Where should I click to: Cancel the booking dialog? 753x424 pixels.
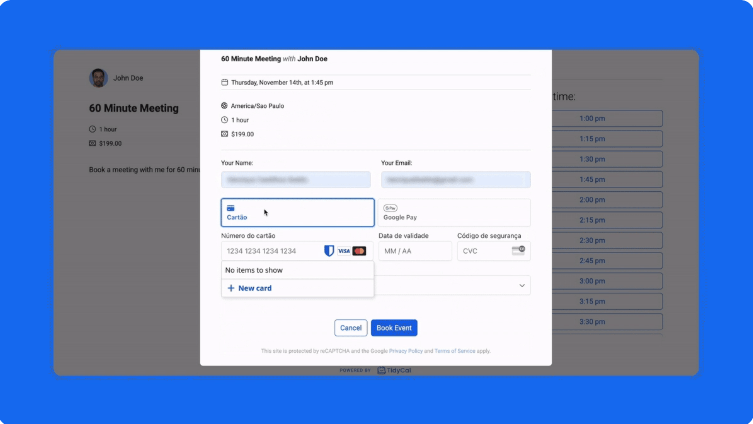click(x=351, y=328)
